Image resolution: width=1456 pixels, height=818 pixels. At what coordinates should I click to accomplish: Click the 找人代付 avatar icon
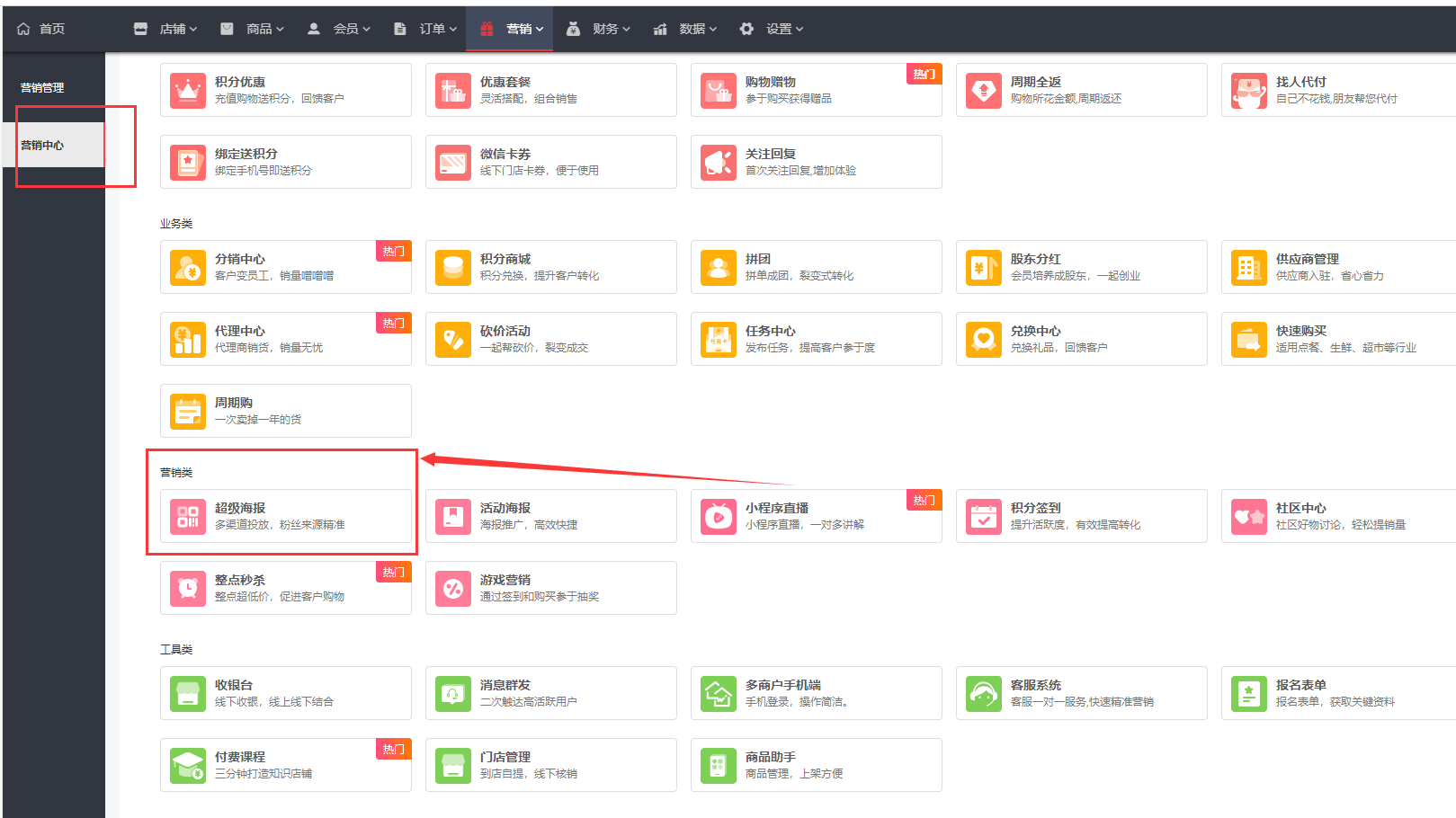point(1249,90)
